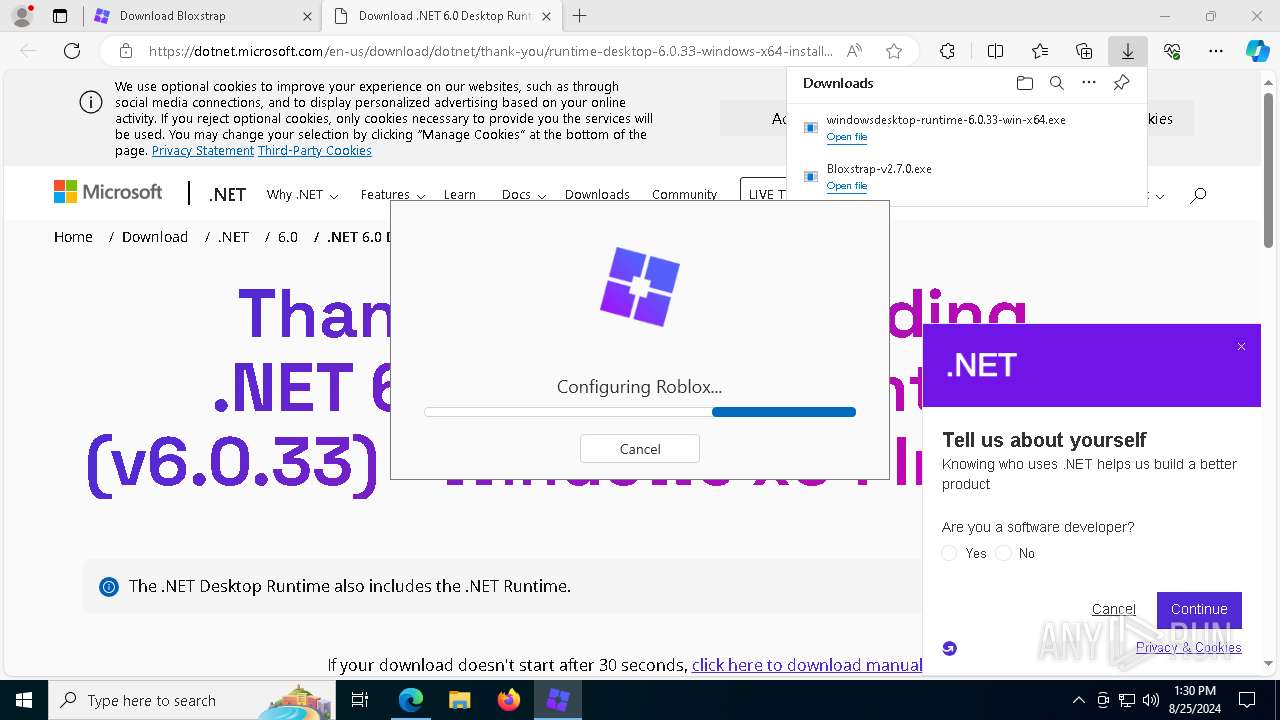Go to Download breadcrumb
1280x720 pixels.
(x=155, y=237)
